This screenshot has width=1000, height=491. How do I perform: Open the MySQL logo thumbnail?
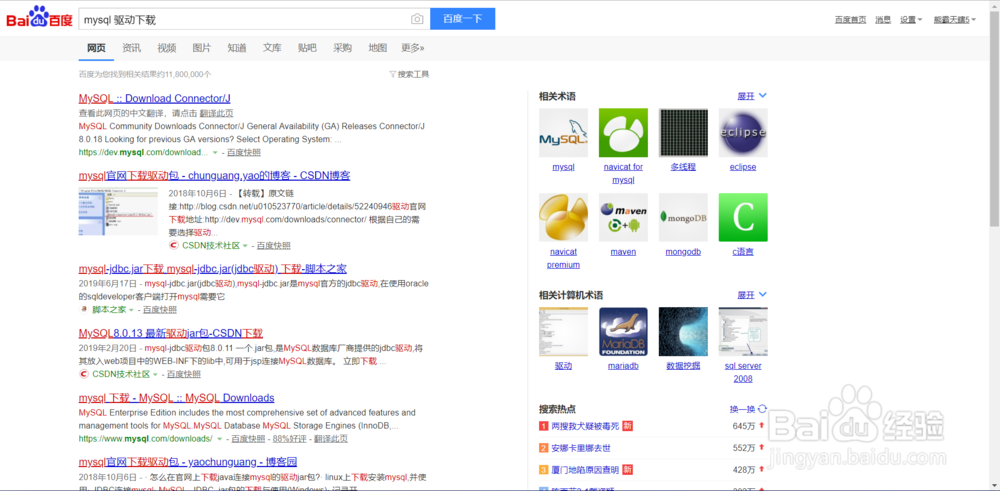pos(563,133)
